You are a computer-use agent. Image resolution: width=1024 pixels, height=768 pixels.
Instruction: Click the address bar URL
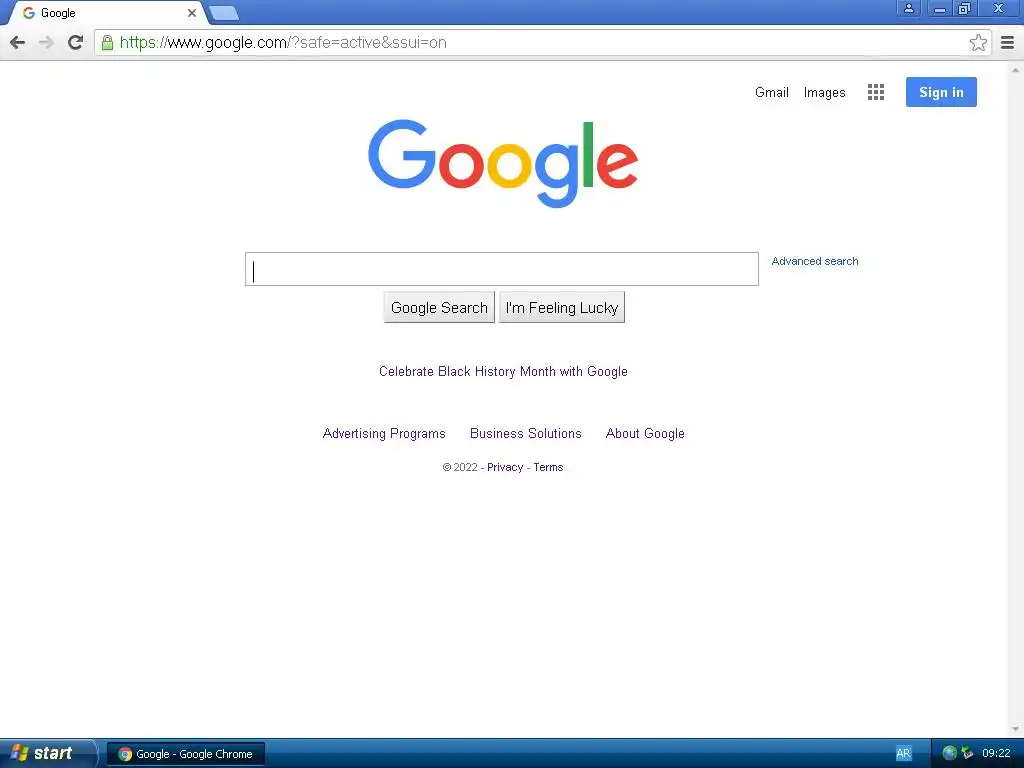pyautogui.click(x=283, y=42)
